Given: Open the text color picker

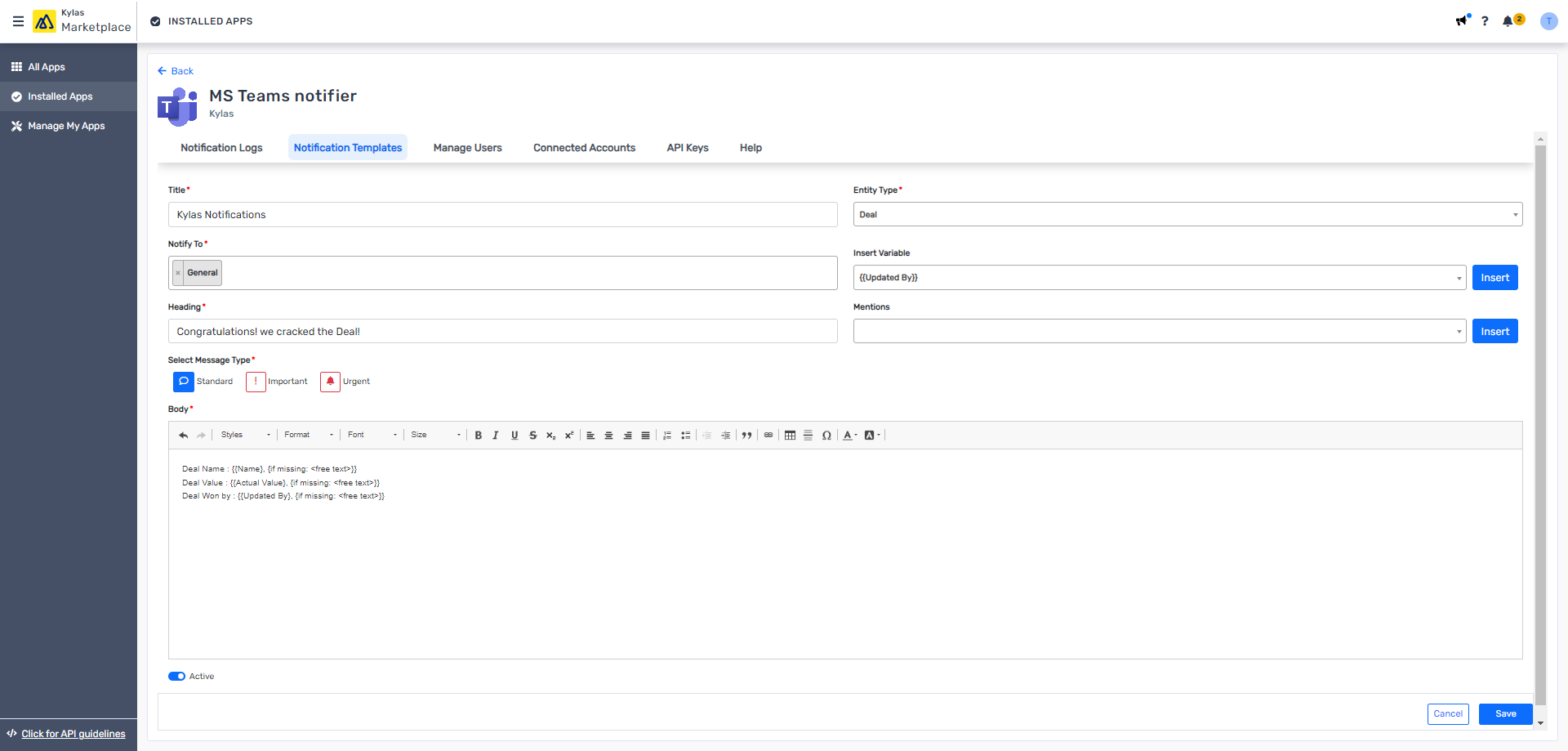Looking at the screenshot, I should (x=850, y=436).
